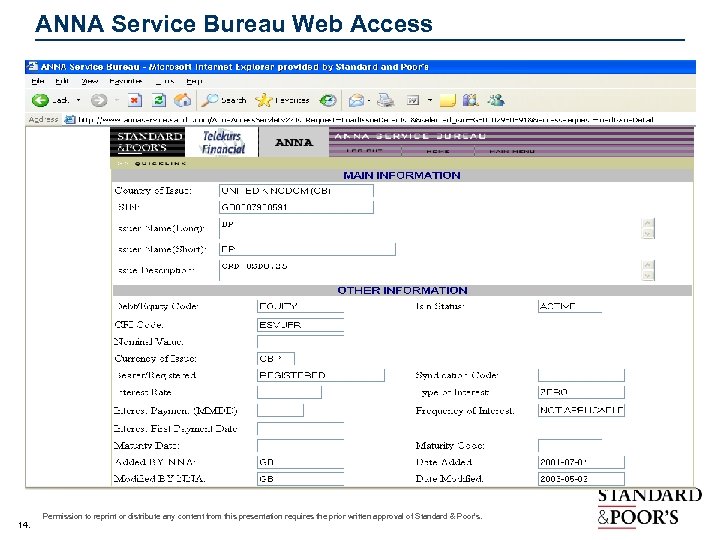
Task: Open the Favorites menu
Action: tap(125, 81)
